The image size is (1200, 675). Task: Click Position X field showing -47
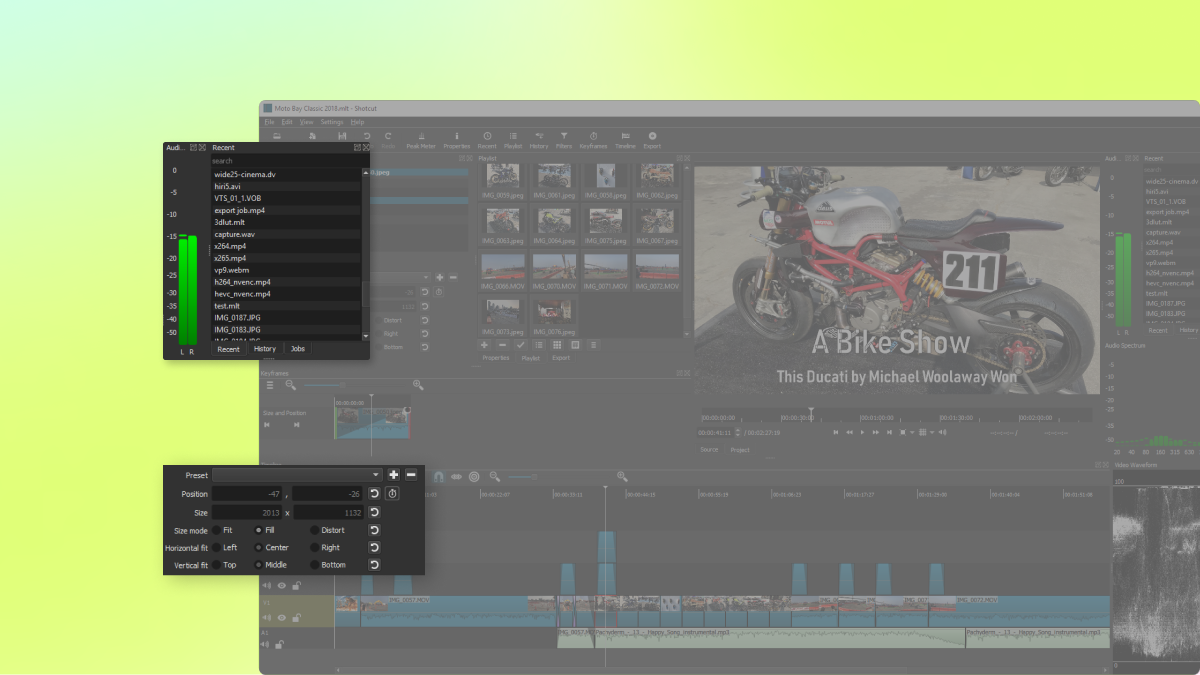pos(247,494)
